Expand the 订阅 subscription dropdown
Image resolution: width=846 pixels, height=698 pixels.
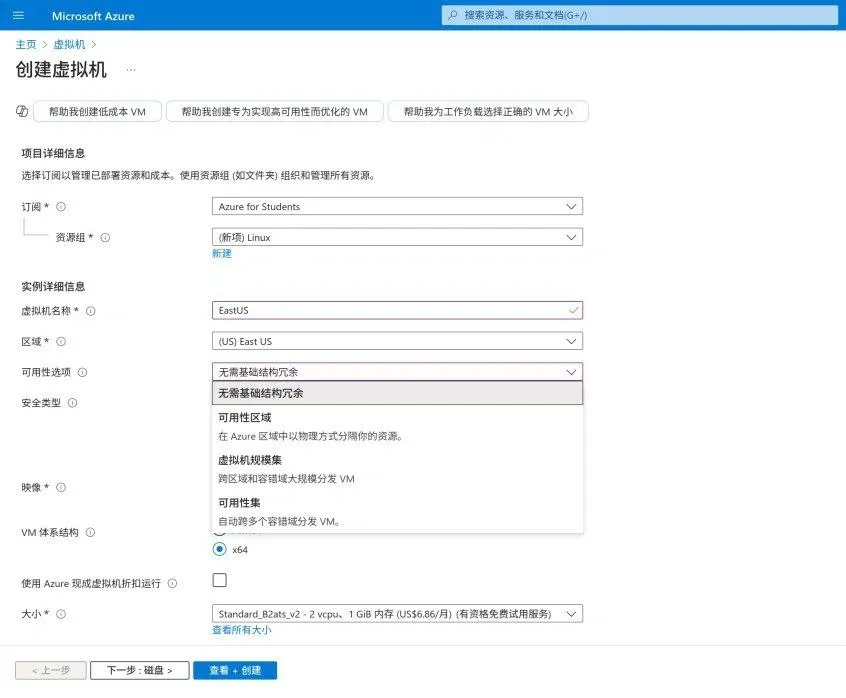[397, 207]
